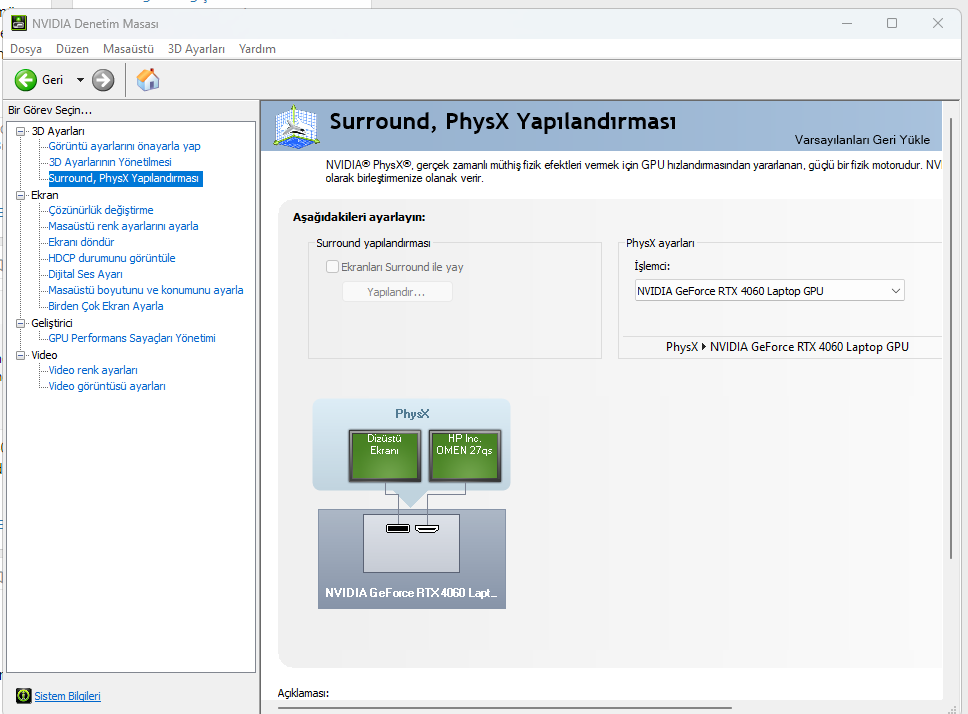This screenshot has height=714, width=968.
Task: Click the PhysX label in the diagram
Action: tap(412, 414)
